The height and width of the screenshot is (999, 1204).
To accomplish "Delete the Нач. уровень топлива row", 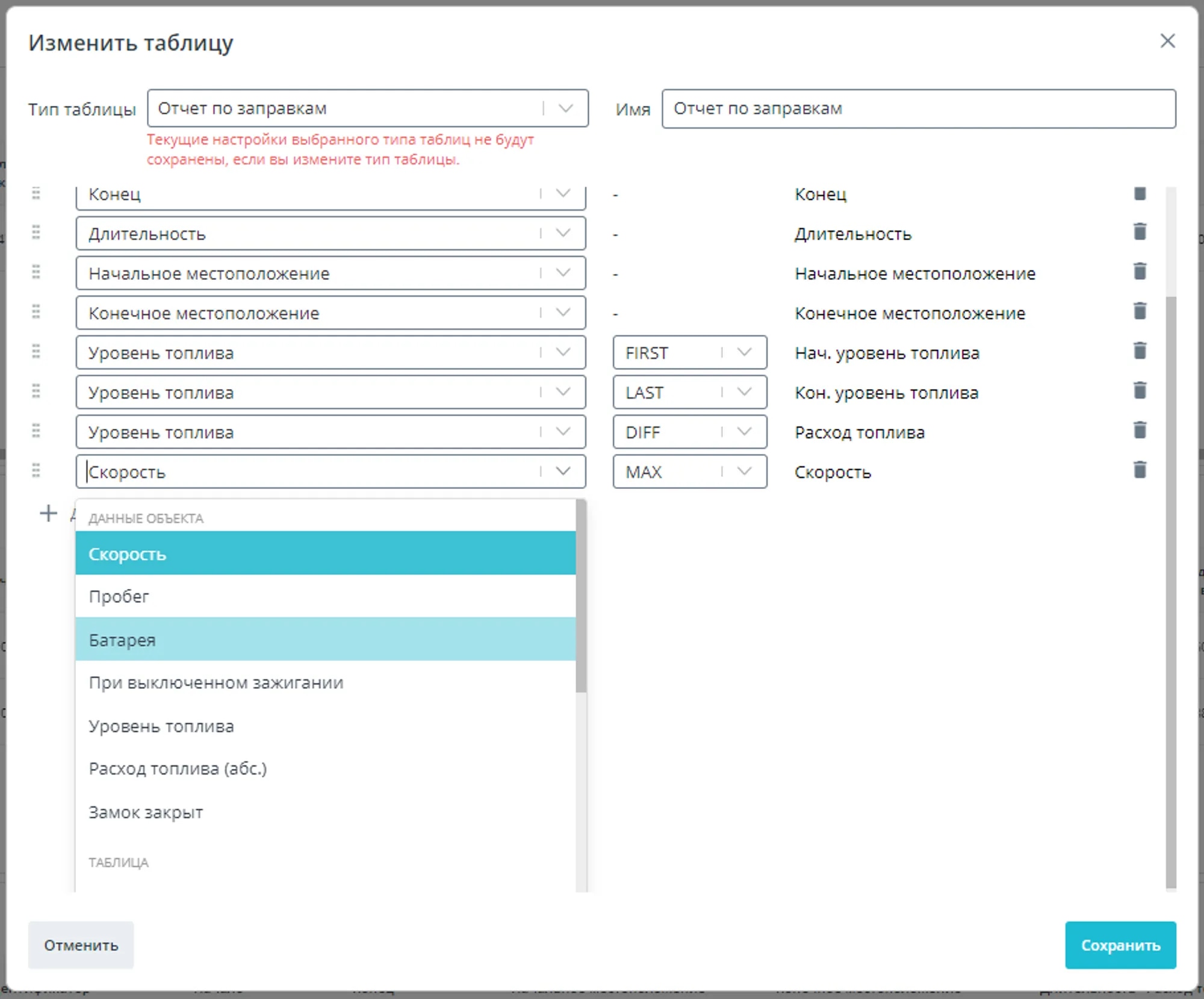I will click(x=1140, y=351).
